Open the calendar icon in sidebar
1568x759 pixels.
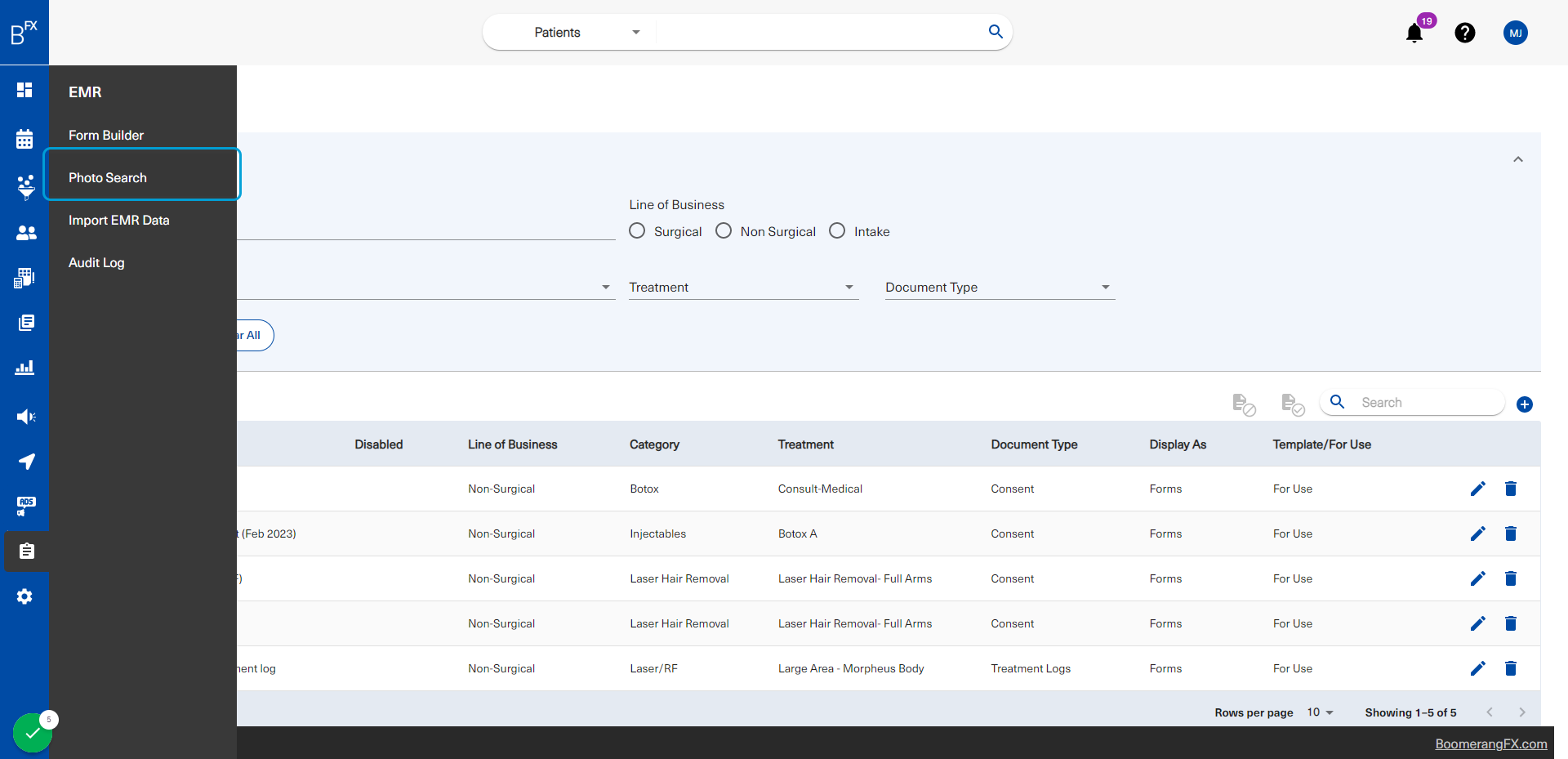click(x=24, y=139)
